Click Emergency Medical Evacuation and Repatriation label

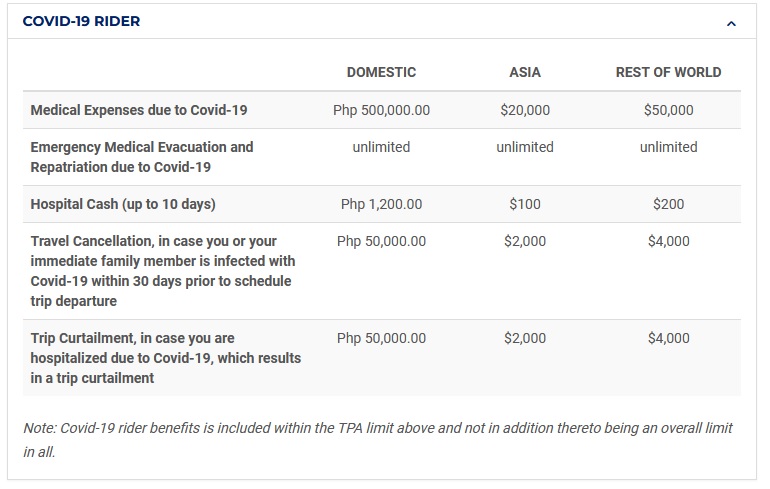pos(142,157)
